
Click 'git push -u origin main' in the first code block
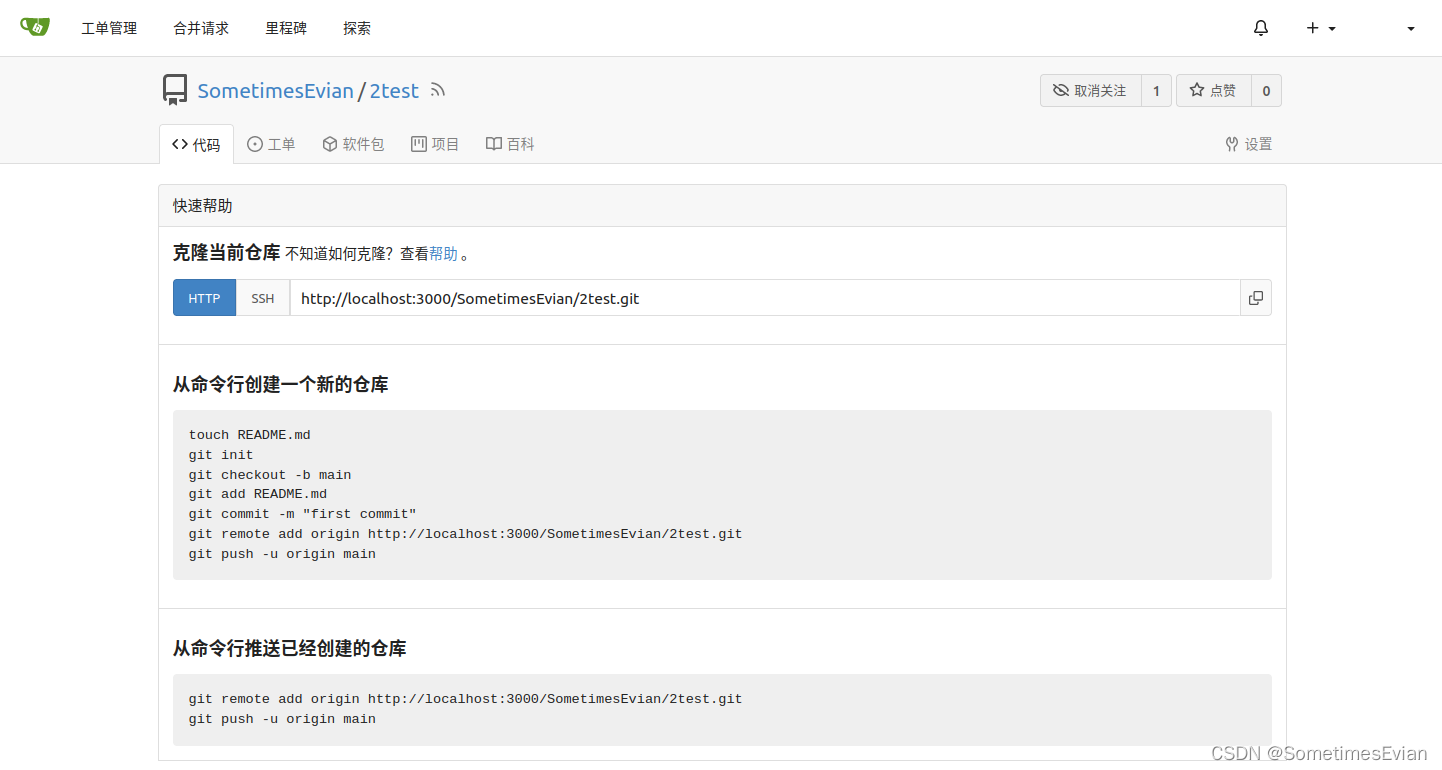pos(282,554)
